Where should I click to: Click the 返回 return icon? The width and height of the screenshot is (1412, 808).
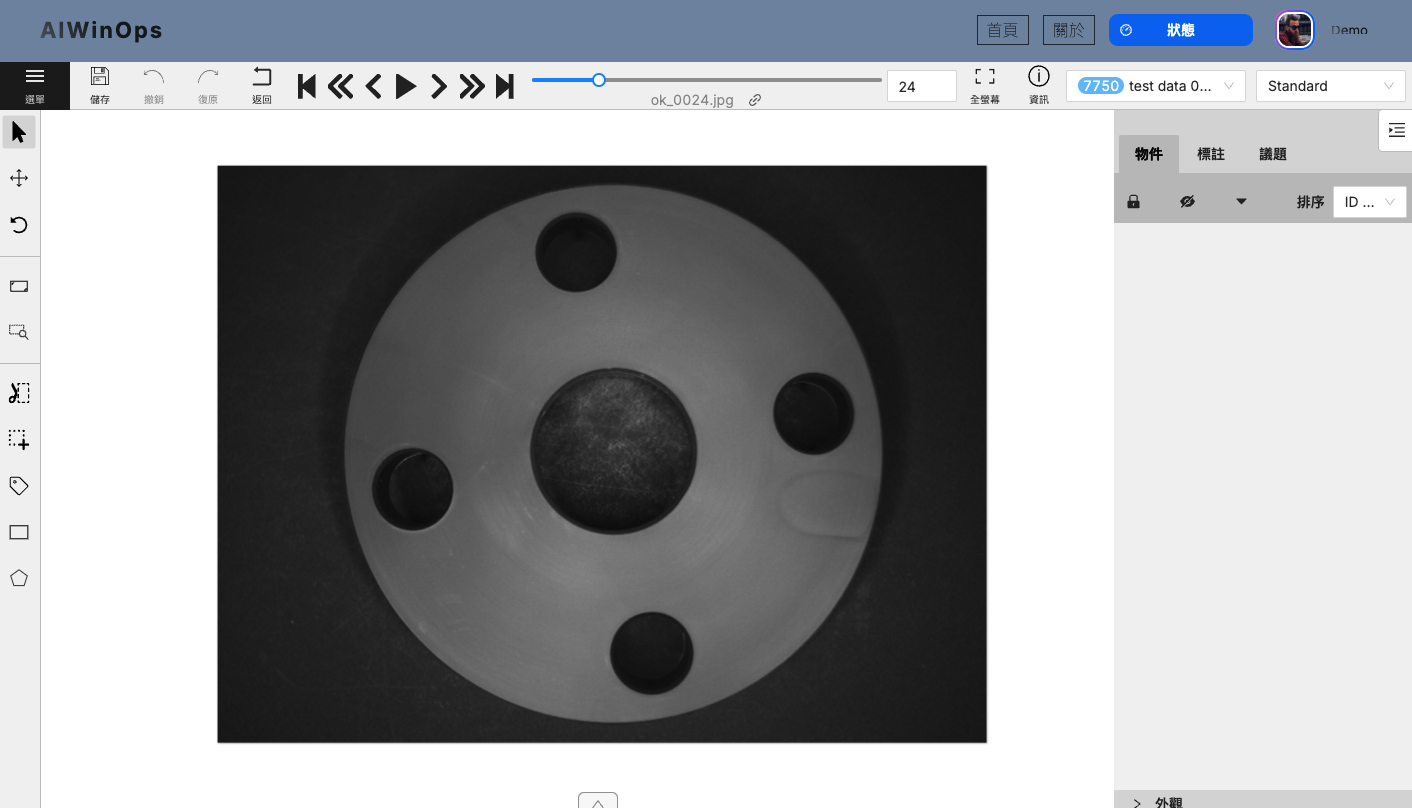[262, 85]
